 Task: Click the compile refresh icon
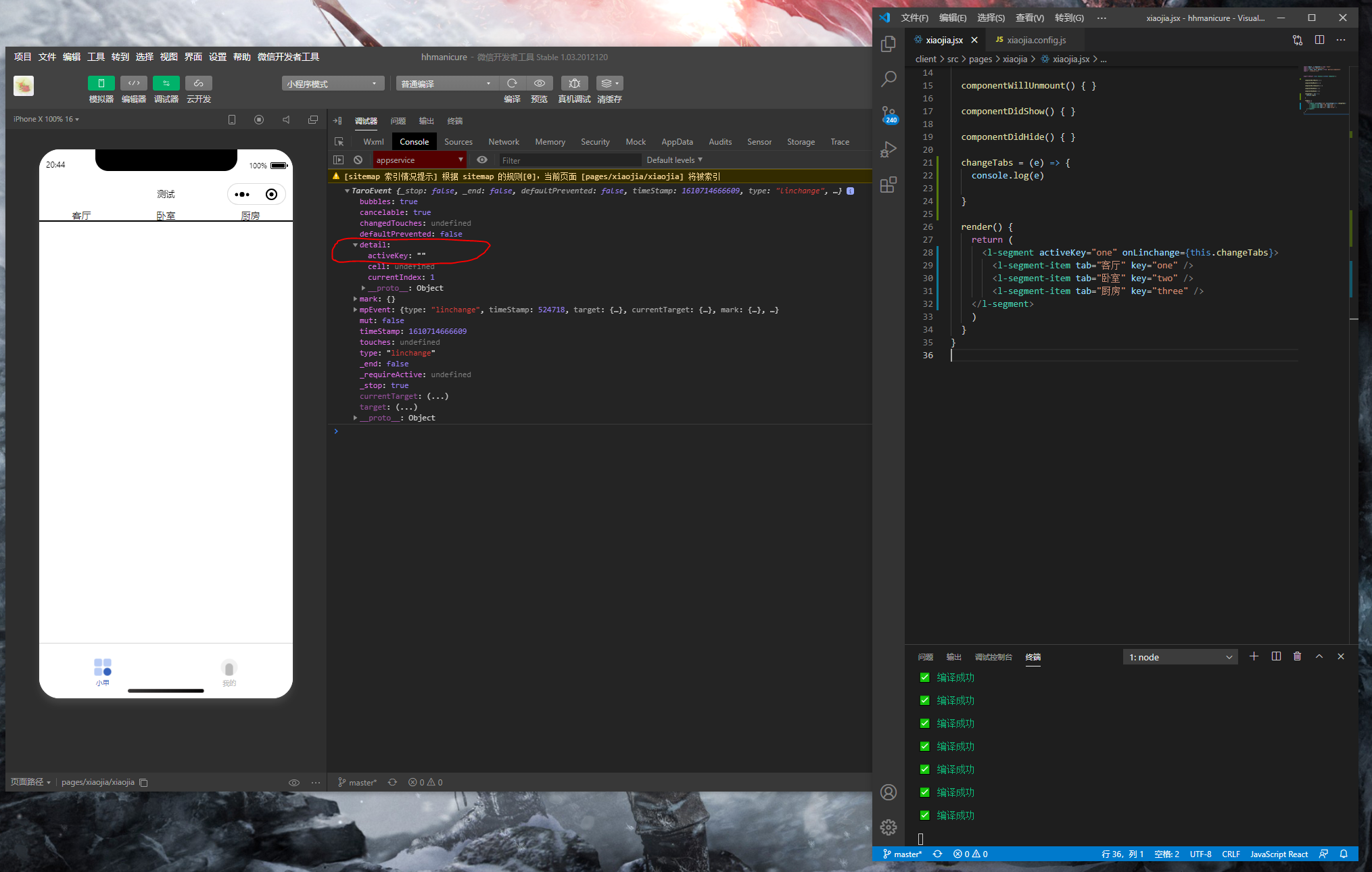click(512, 83)
